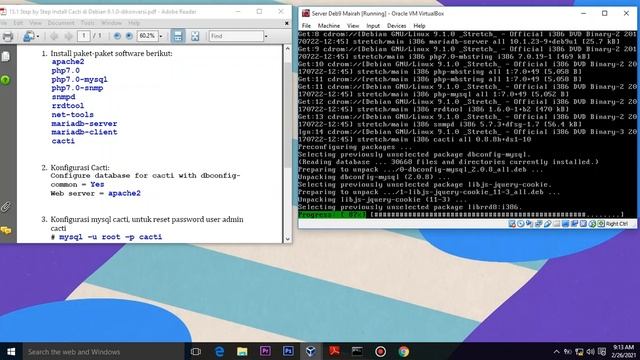The height and width of the screenshot is (360, 640).
Task: Click the VirtualBox display settings icon
Action: (x=565, y=224)
